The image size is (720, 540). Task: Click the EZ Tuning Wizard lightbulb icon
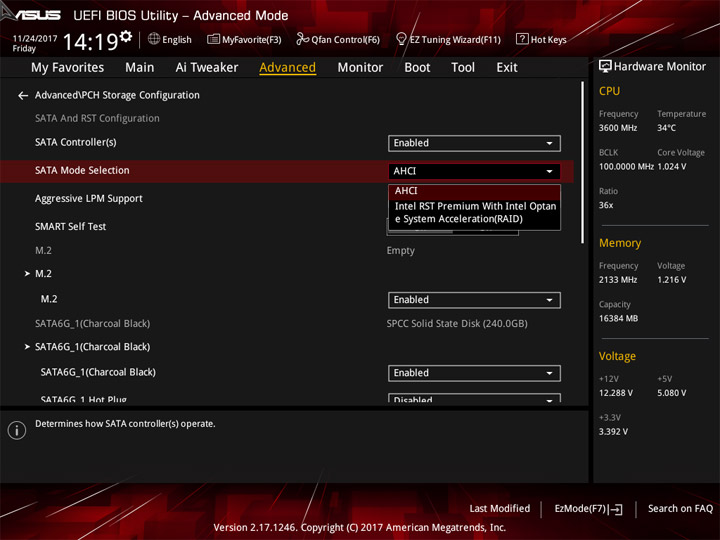click(x=401, y=39)
